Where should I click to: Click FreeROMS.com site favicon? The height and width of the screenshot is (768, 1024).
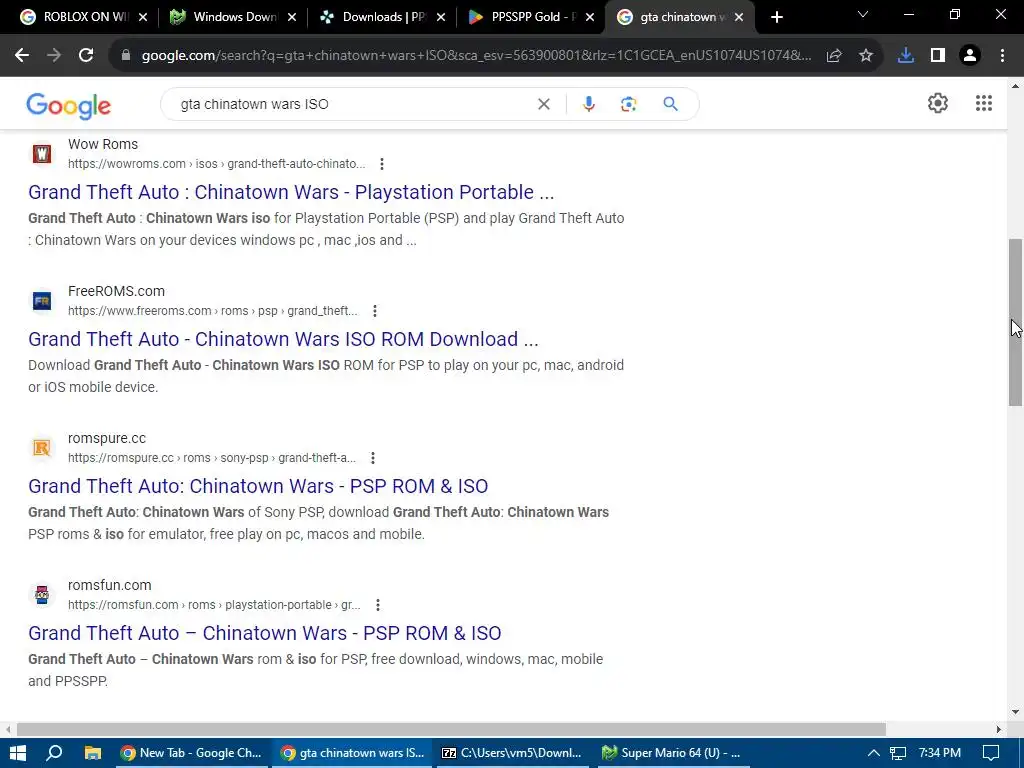42,301
